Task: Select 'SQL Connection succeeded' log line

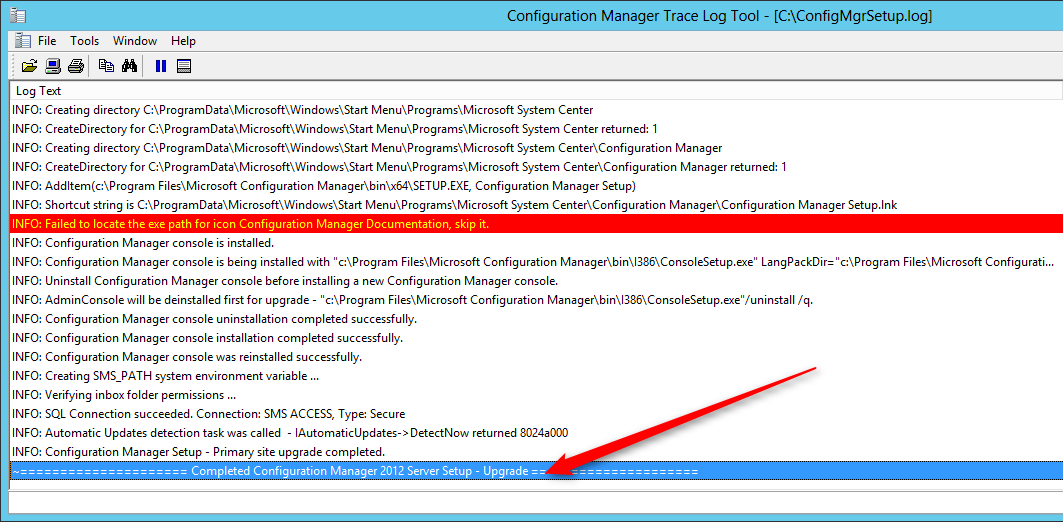Action: [536, 414]
